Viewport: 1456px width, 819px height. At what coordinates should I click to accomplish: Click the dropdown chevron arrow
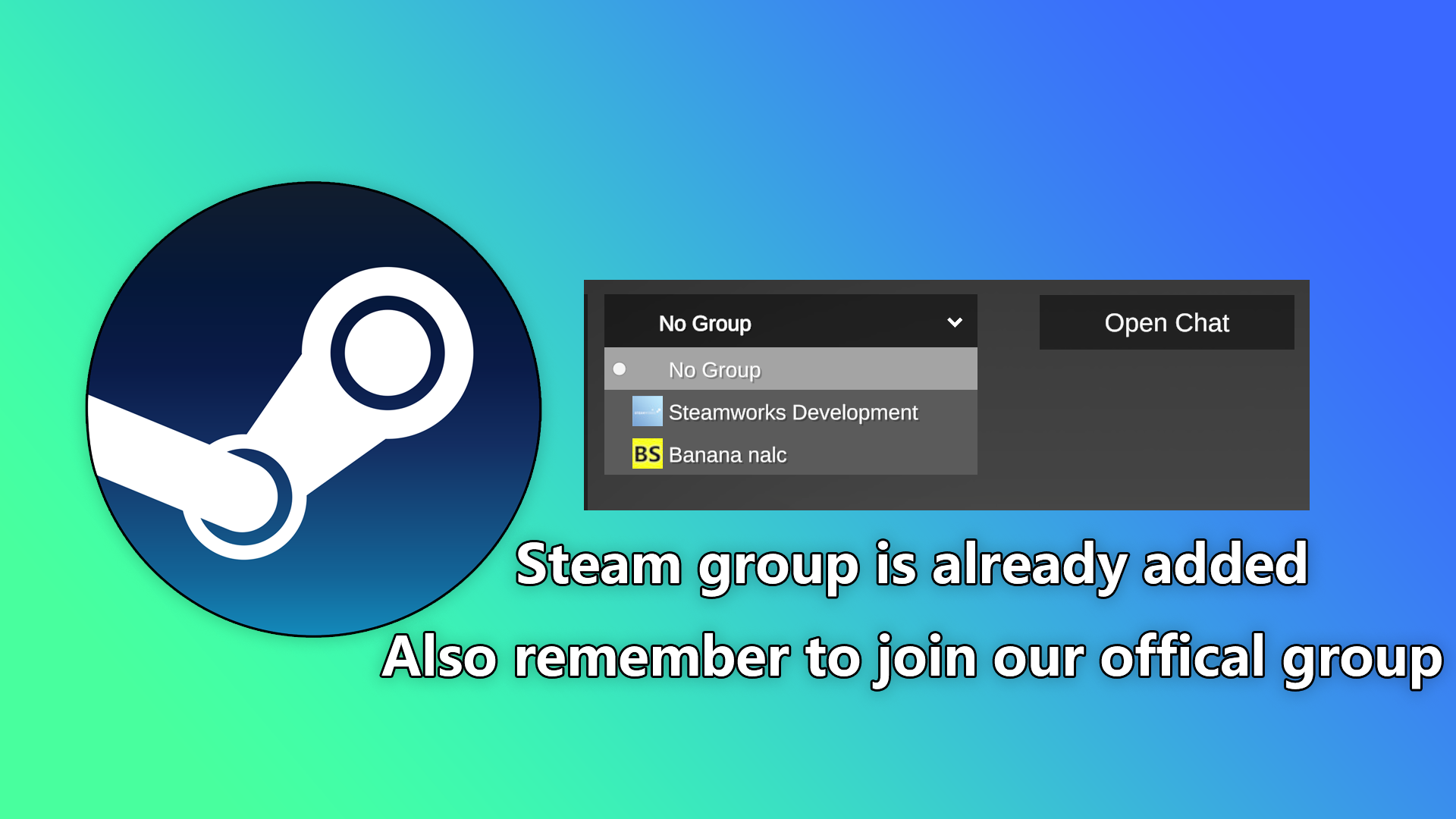pos(955,322)
